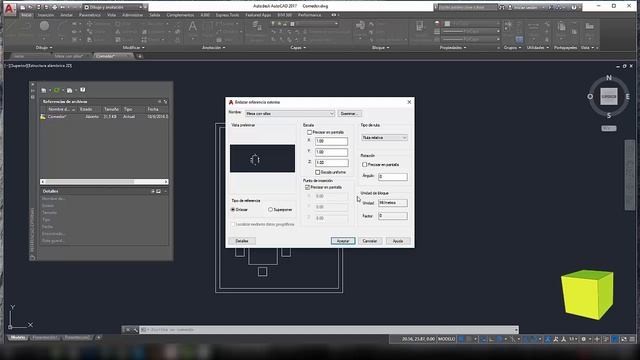Image resolution: width=640 pixels, height=360 pixels.
Task: Click the N compass direction on ViewCube
Action: [x=609, y=78]
